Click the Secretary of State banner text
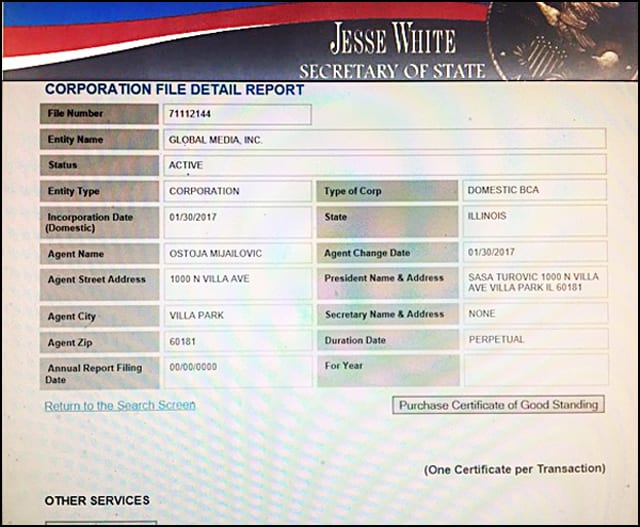The image size is (640, 527). pyautogui.click(x=392, y=71)
